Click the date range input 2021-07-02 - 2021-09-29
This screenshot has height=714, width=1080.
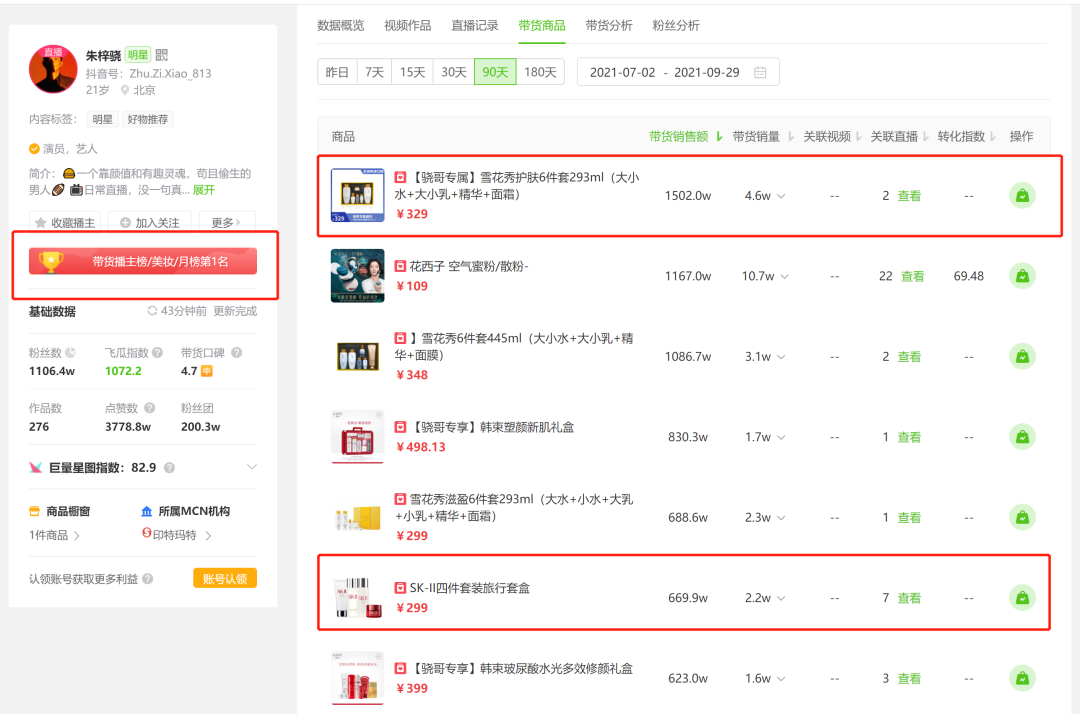pos(678,72)
